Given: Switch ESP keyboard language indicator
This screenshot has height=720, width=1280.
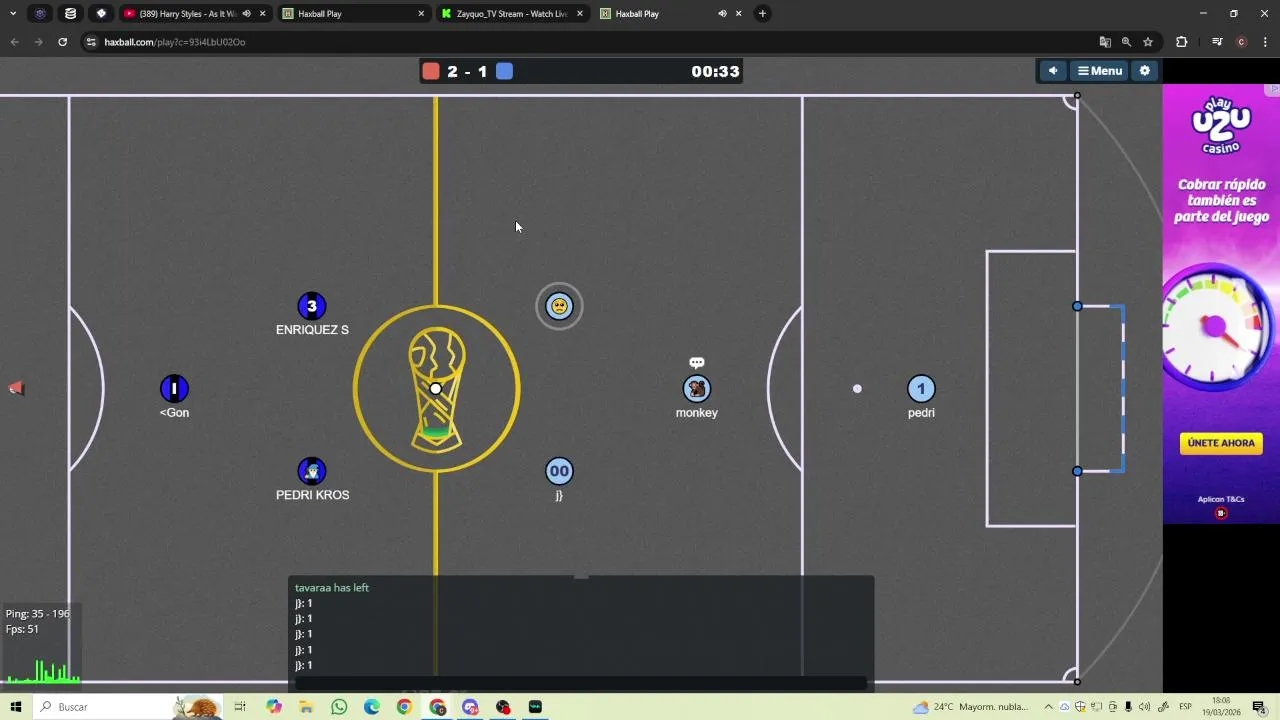Looking at the screenshot, I should [x=1185, y=707].
